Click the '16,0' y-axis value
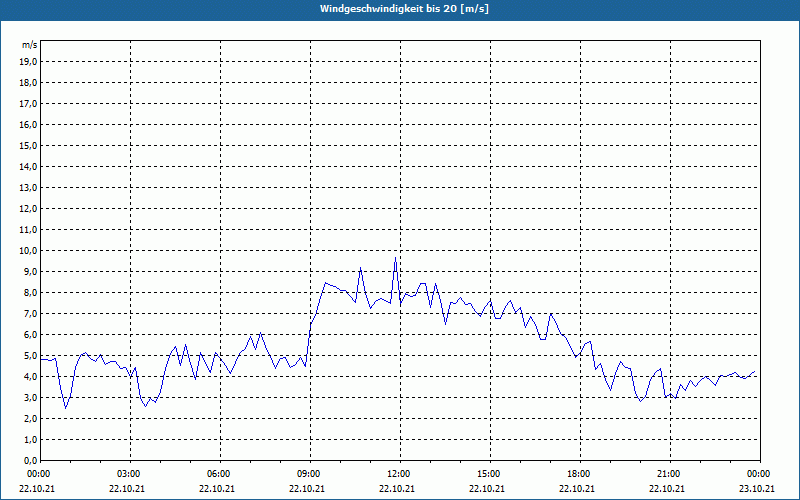Viewport: 800px width, 500px height. [x=29, y=124]
